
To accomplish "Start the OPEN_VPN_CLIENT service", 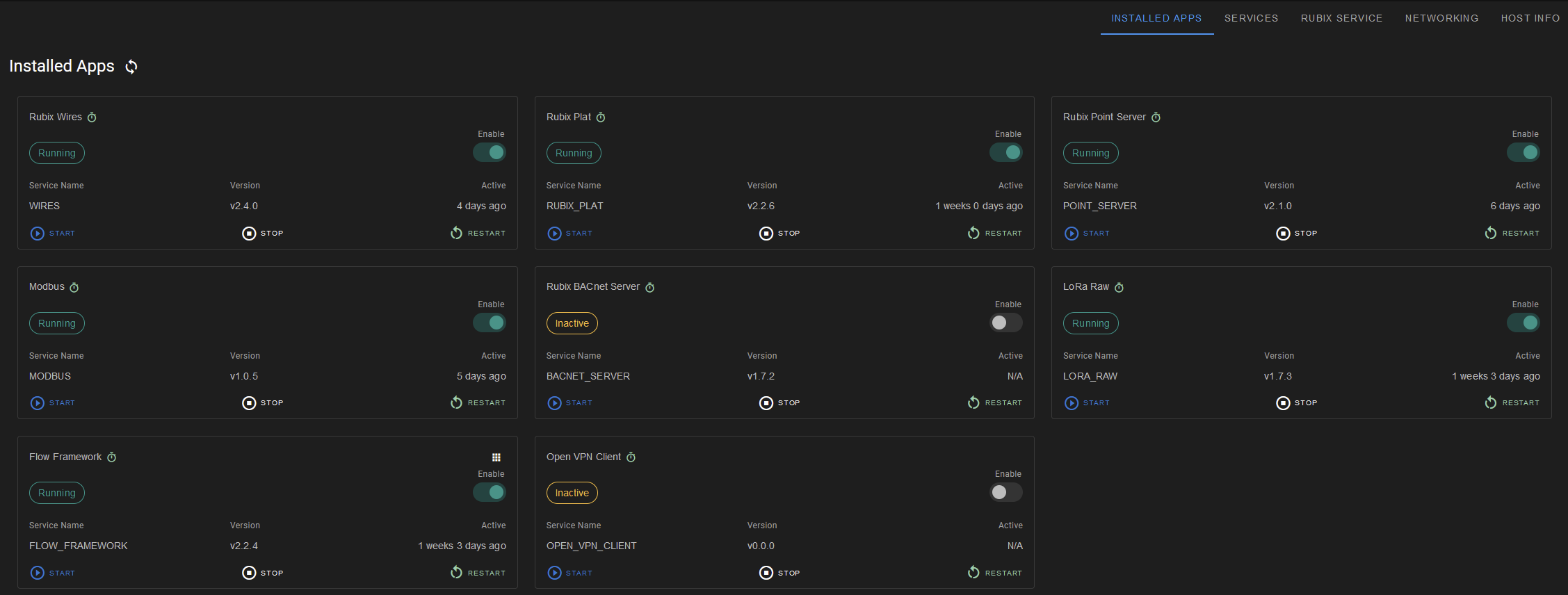I will (570, 573).
